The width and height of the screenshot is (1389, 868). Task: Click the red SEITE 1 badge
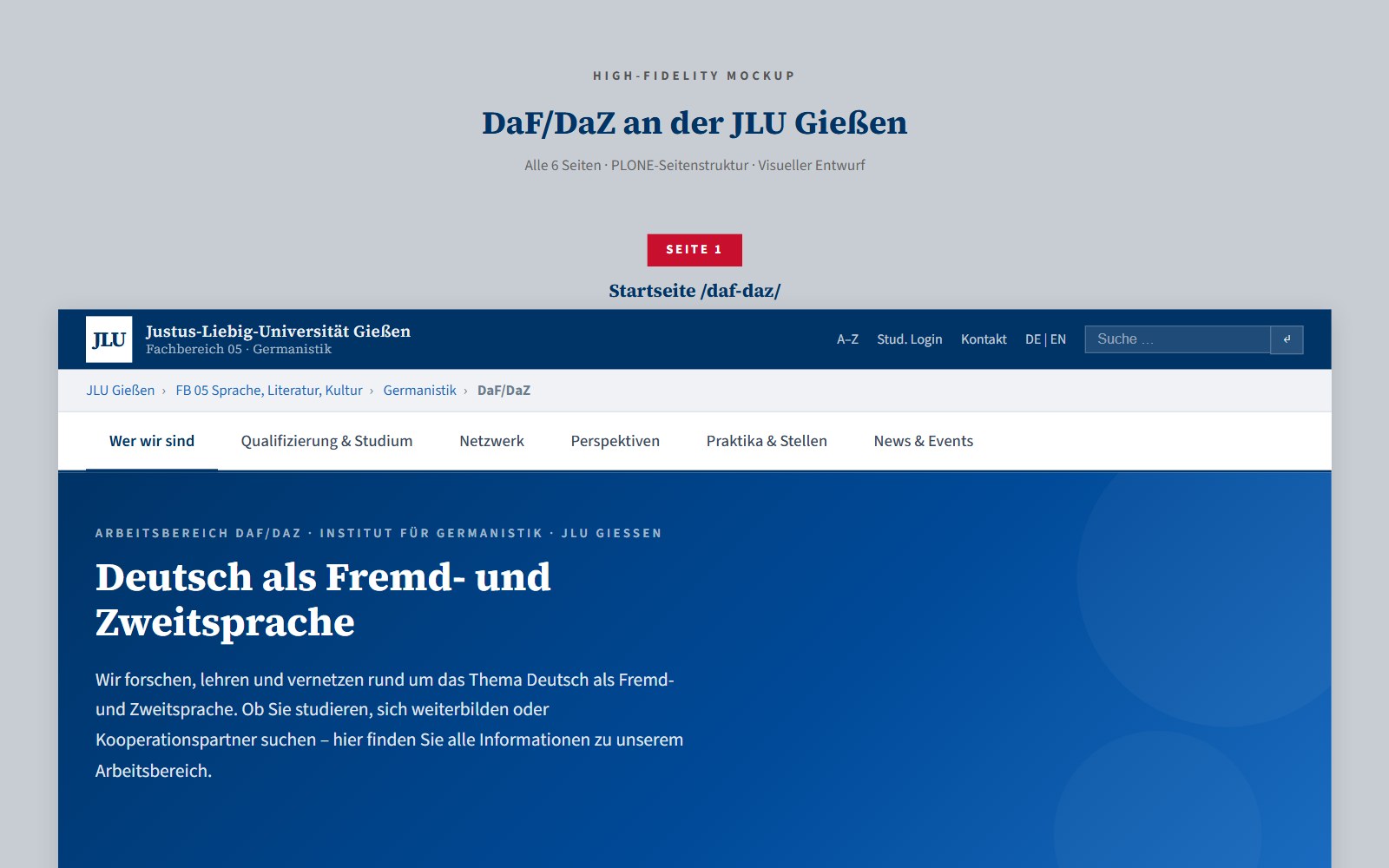(x=694, y=250)
